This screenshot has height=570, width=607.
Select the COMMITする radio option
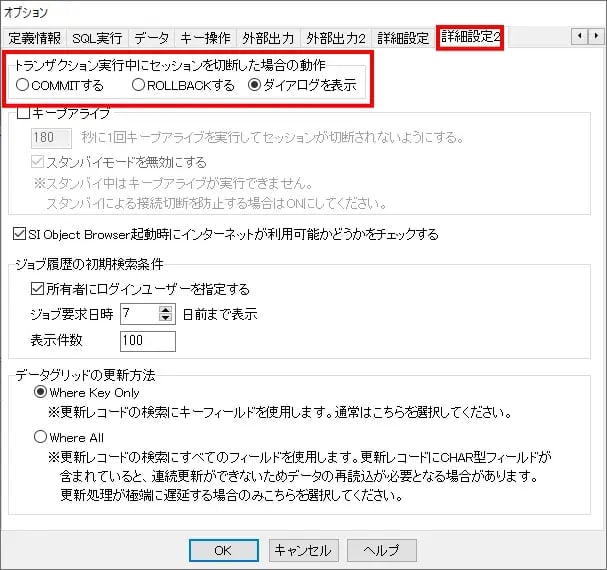[23, 85]
